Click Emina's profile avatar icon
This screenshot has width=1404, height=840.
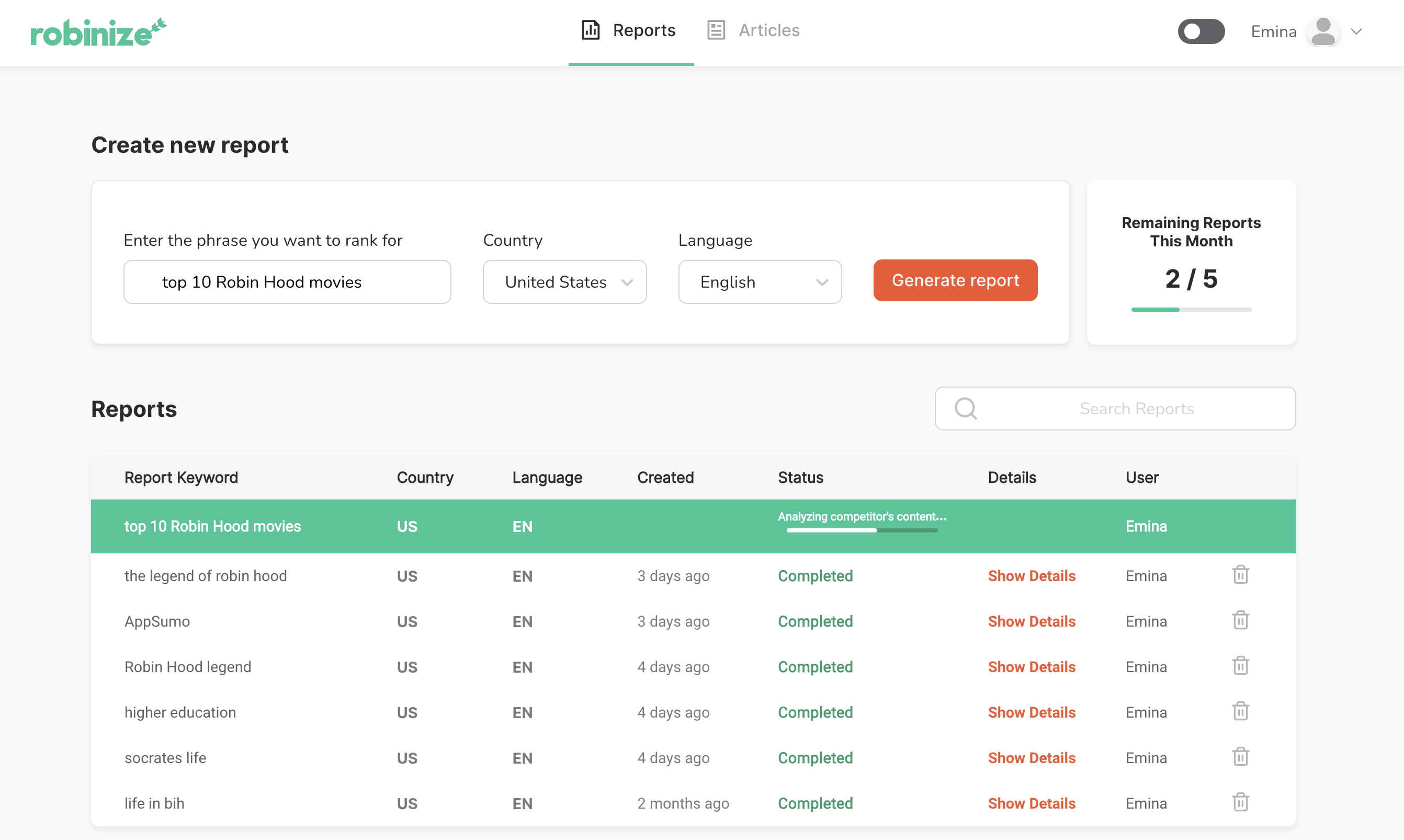(x=1323, y=32)
